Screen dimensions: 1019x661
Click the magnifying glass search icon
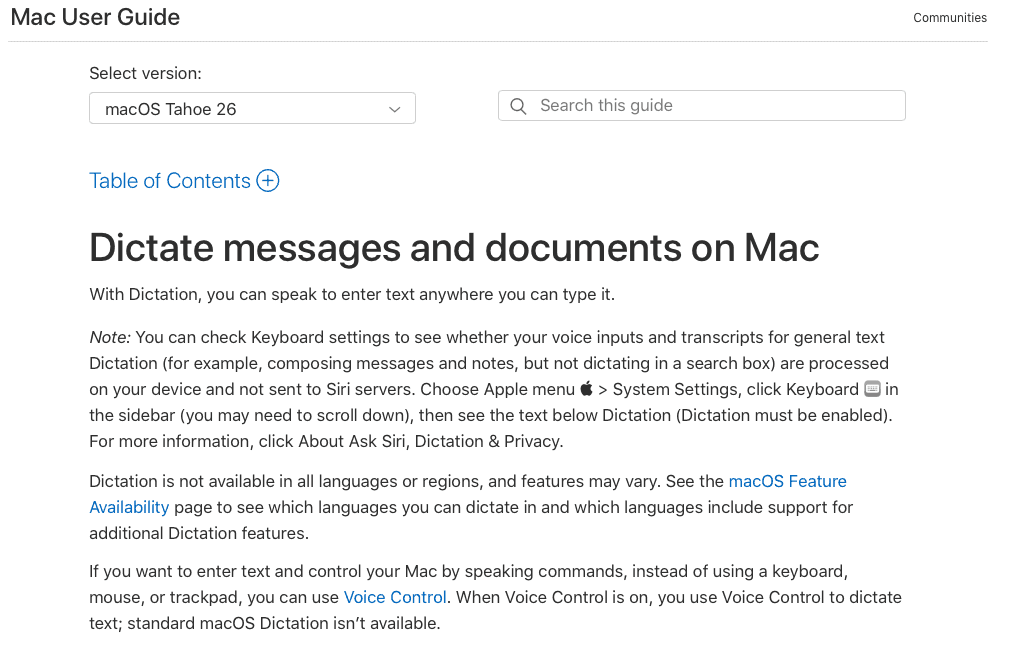(518, 106)
